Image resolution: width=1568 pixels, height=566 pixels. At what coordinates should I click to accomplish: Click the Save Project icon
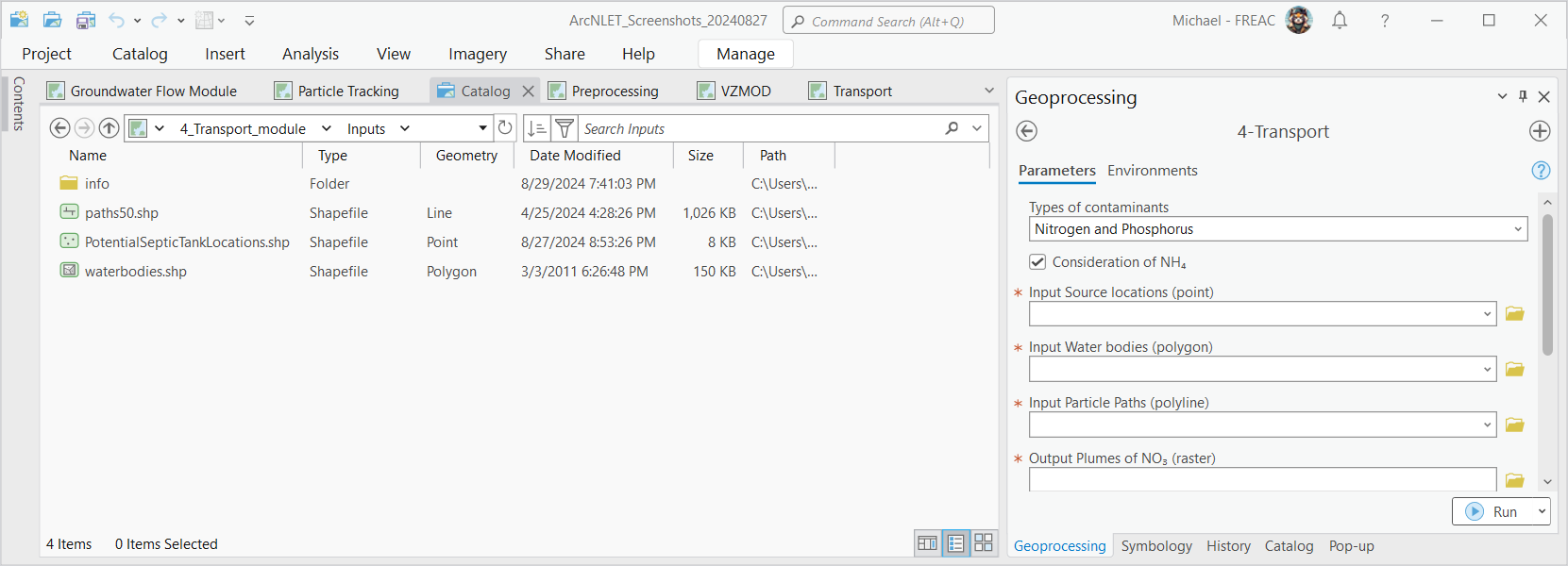(x=86, y=20)
